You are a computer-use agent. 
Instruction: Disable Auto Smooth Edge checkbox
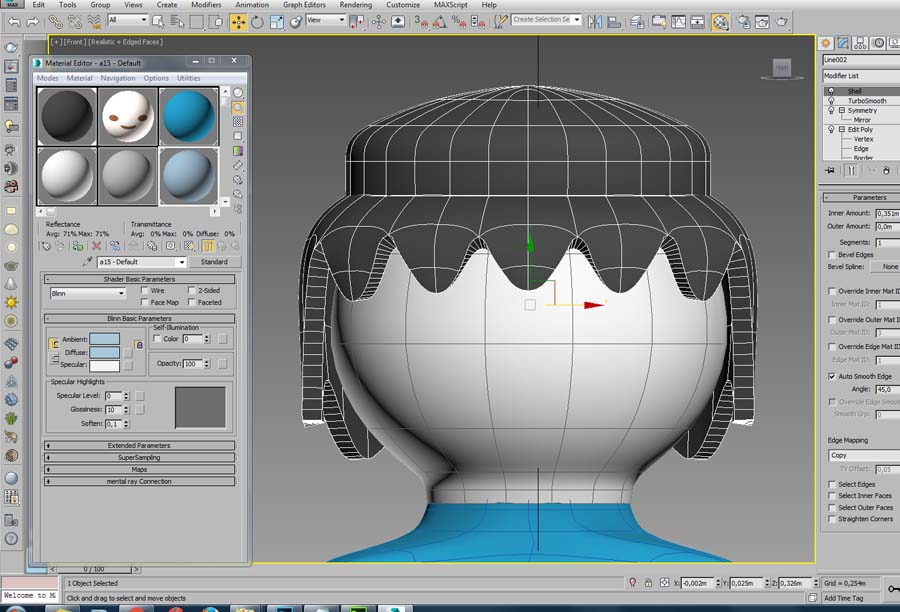[x=832, y=376]
